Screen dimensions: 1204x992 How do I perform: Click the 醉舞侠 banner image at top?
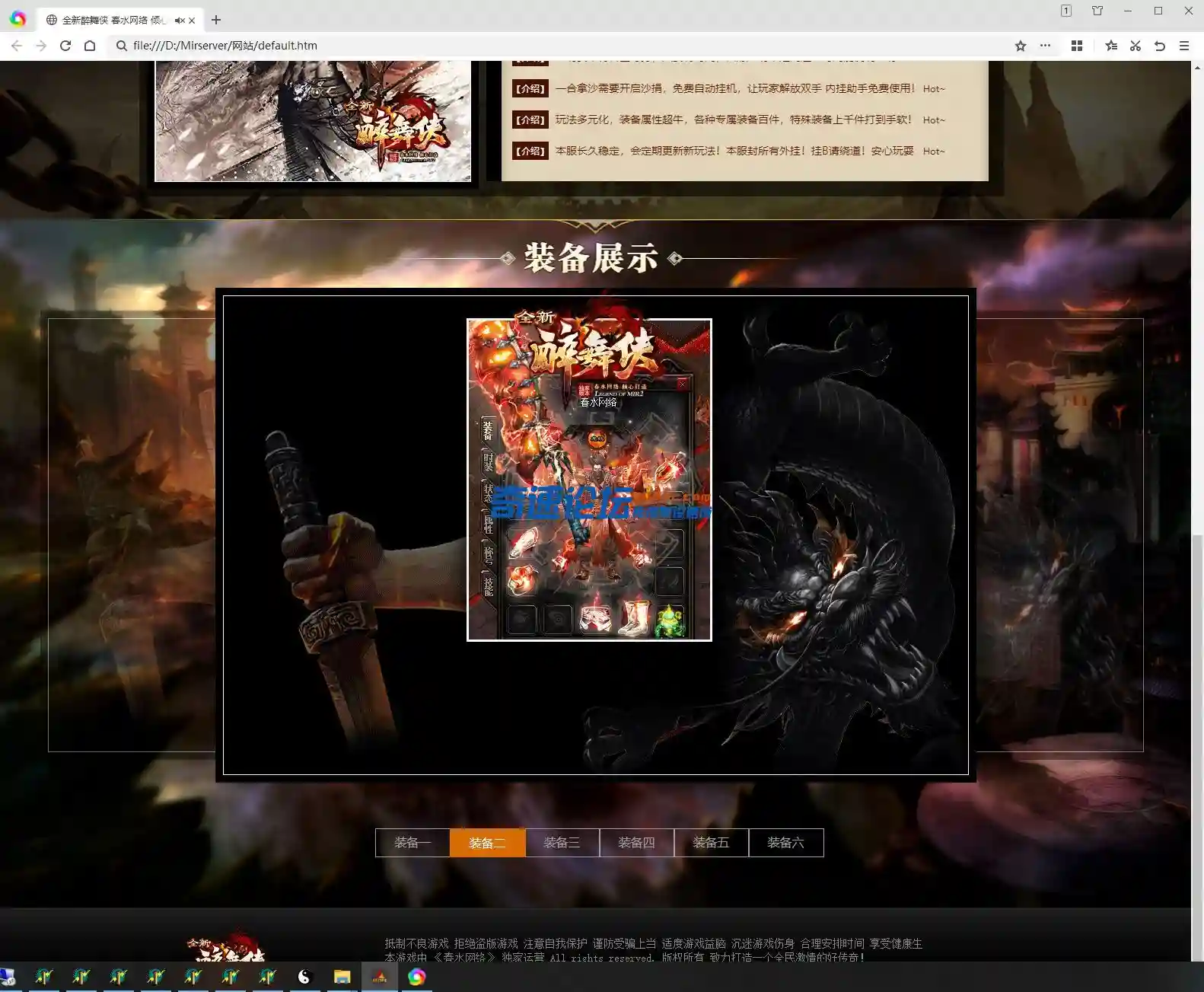(x=313, y=121)
